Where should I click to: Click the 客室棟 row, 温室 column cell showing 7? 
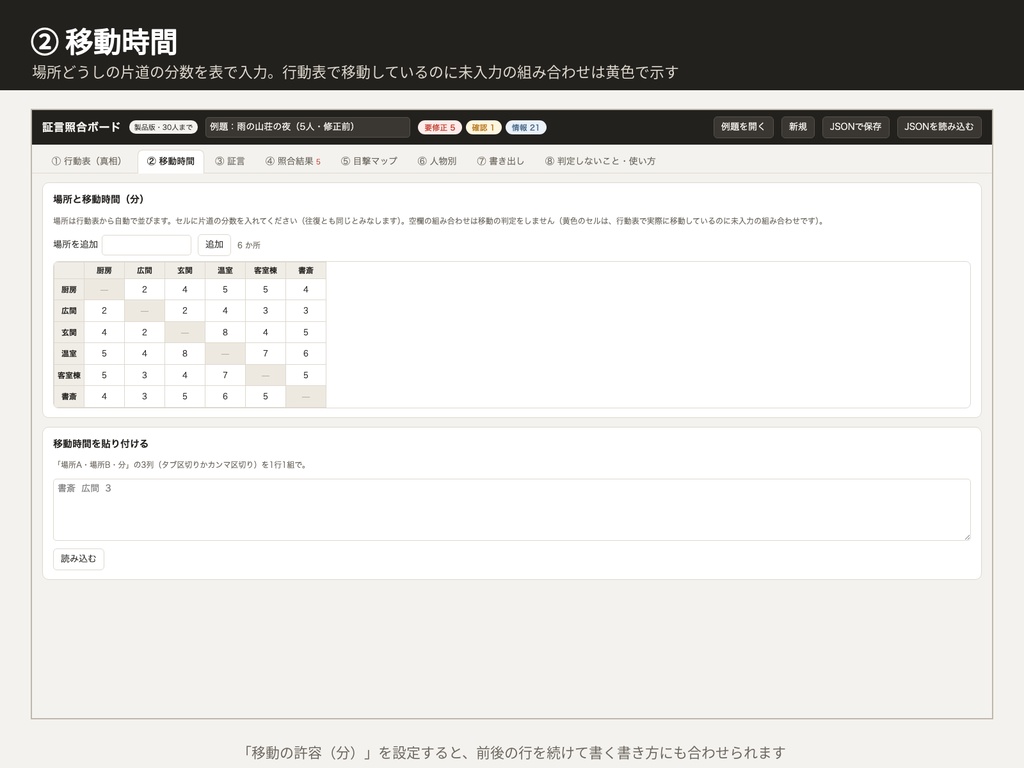pos(225,375)
